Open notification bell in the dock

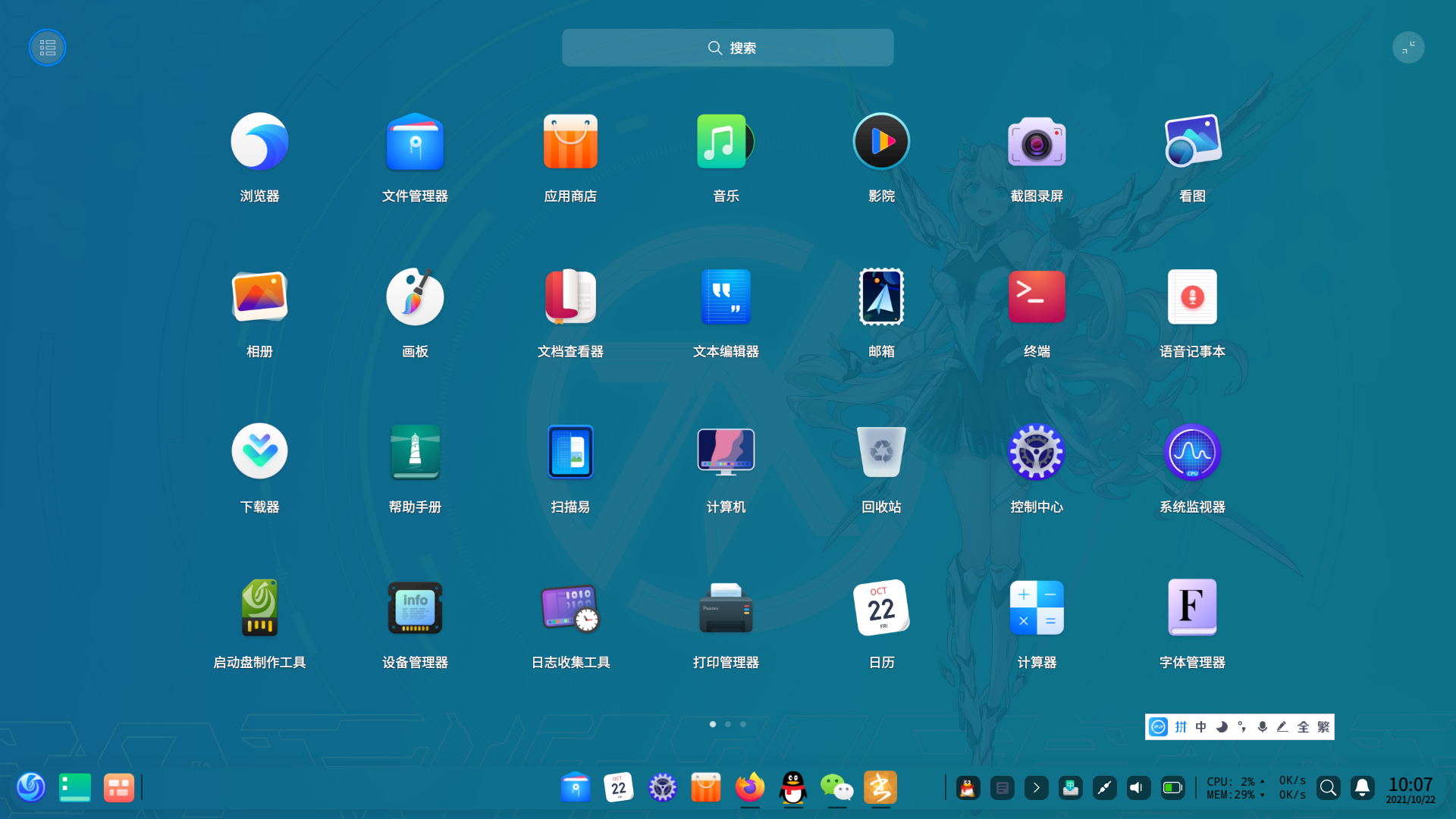(1362, 788)
